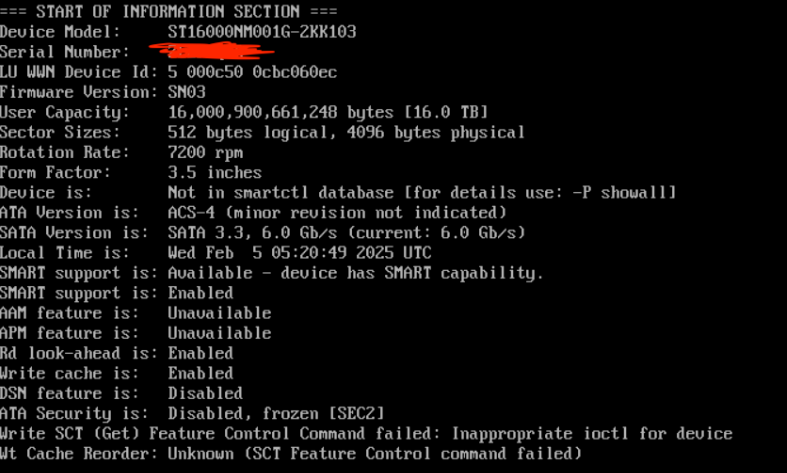Click the AAM feature Unavailable value

pyautogui.click(x=219, y=313)
